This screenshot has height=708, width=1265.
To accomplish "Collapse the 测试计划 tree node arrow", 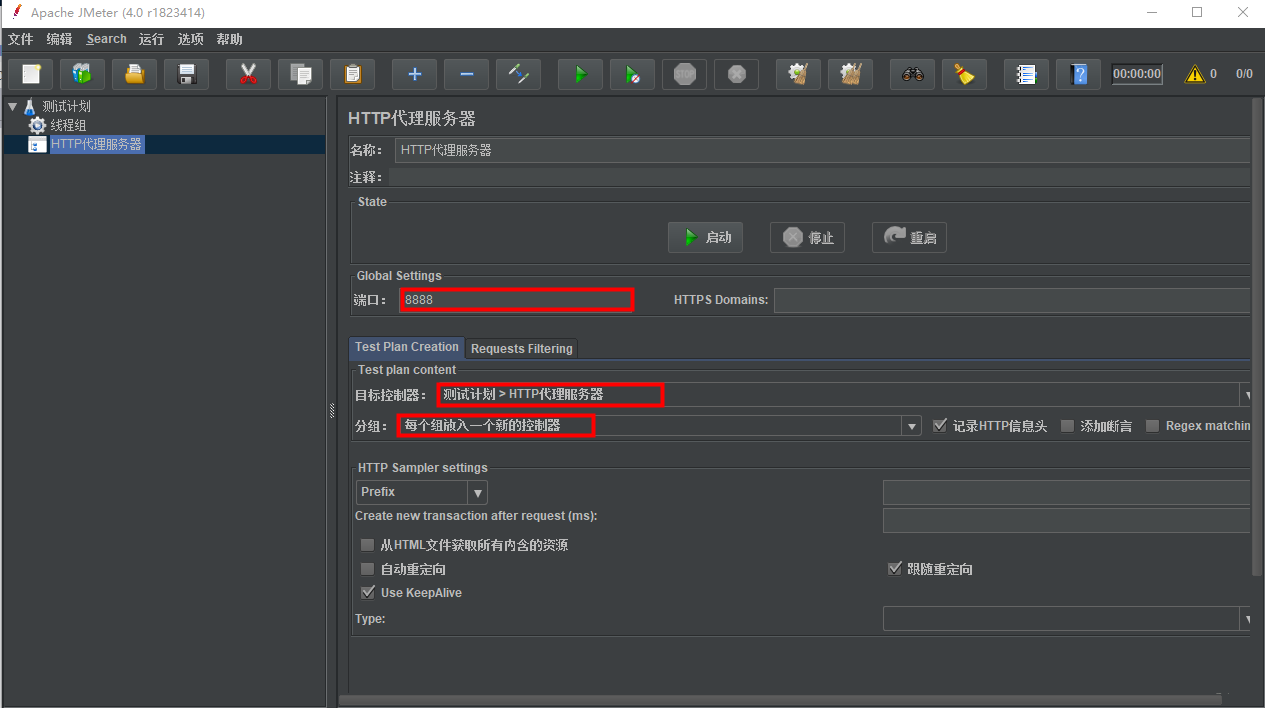I will [12, 106].
